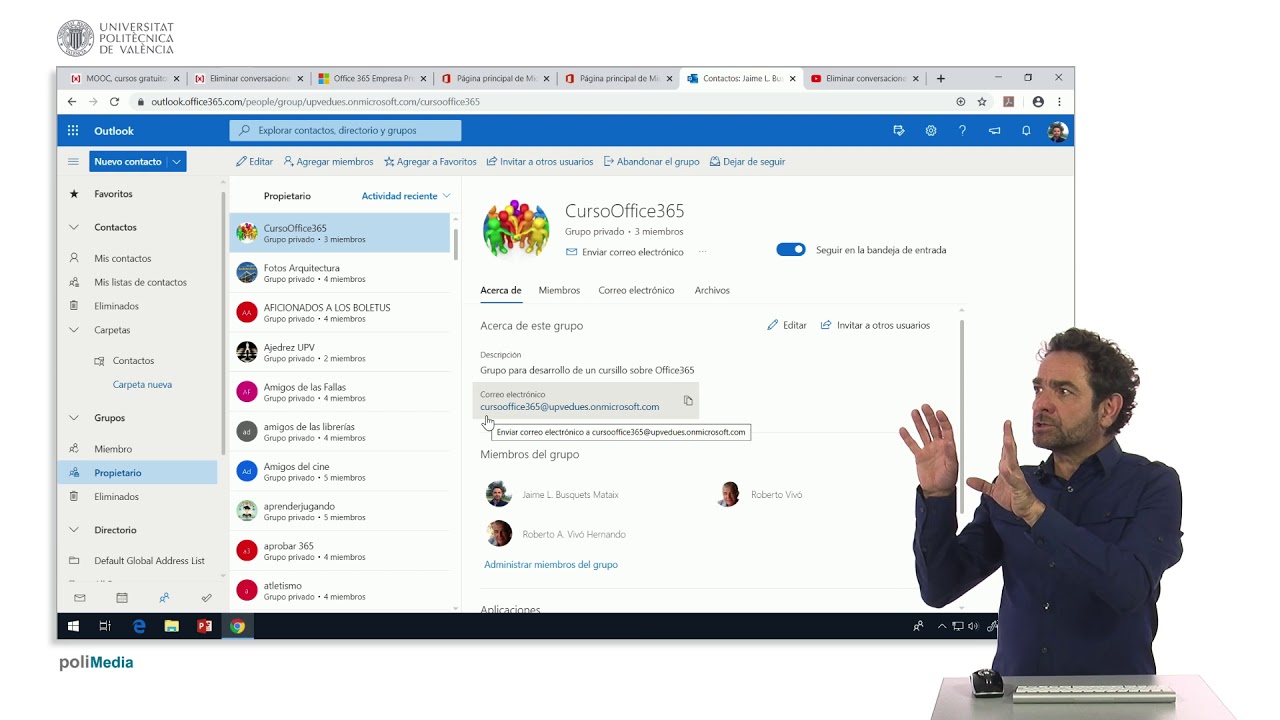1280x720 pixels.
Task: Click the megaphone feedback icon
Action: [994, 131]
